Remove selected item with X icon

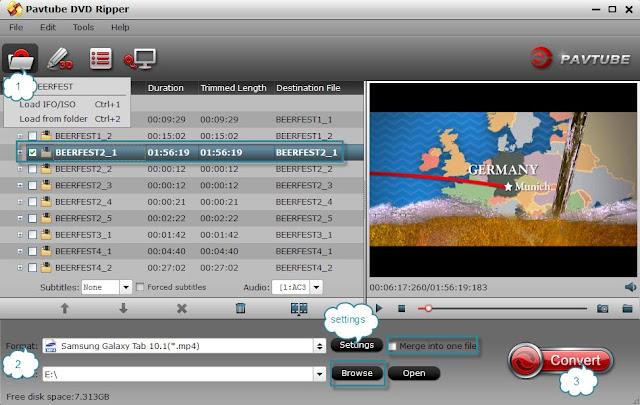[182, 308]
